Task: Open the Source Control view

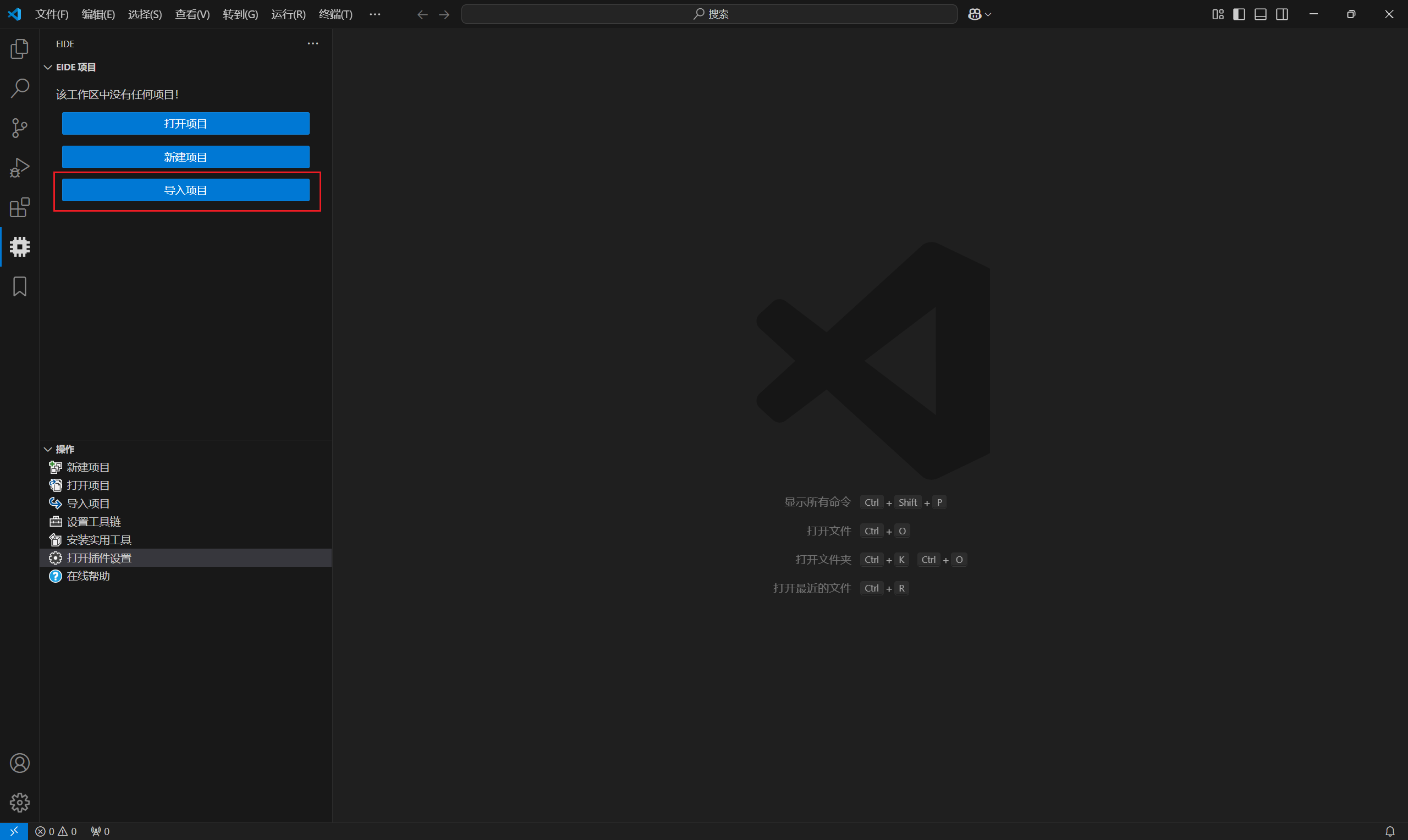Action: point(19,128)
